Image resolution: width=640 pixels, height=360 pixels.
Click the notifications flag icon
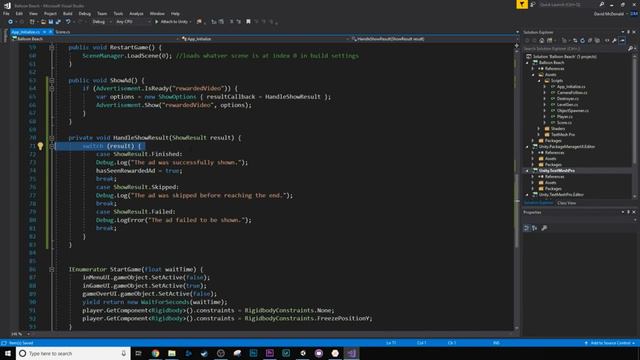pyautogui.click(x=522, y=4)
